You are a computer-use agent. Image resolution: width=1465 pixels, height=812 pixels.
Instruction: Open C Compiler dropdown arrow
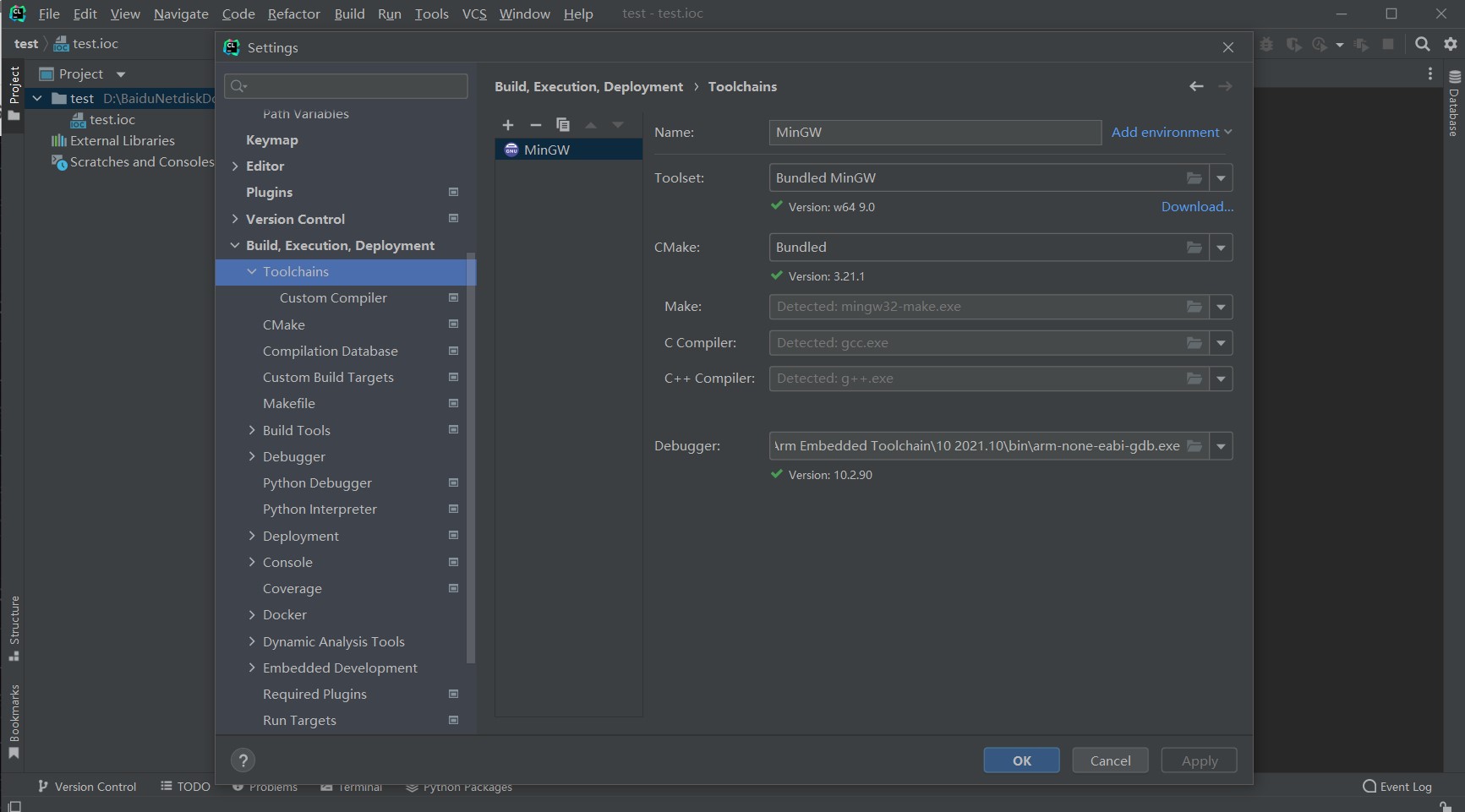(x=1221, y=343)
